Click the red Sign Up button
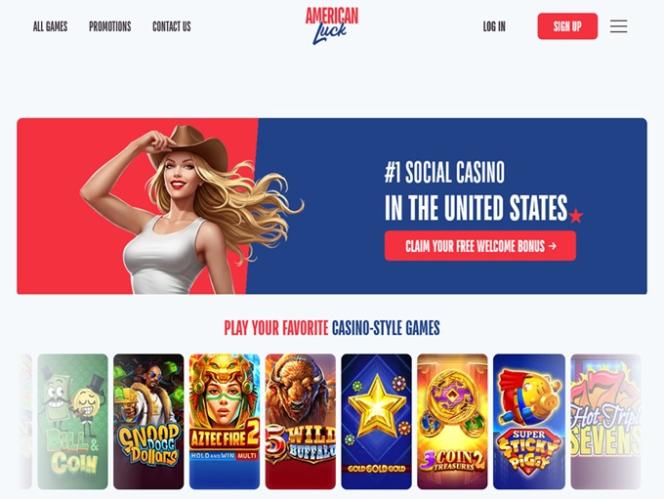 tap(567, 26)
